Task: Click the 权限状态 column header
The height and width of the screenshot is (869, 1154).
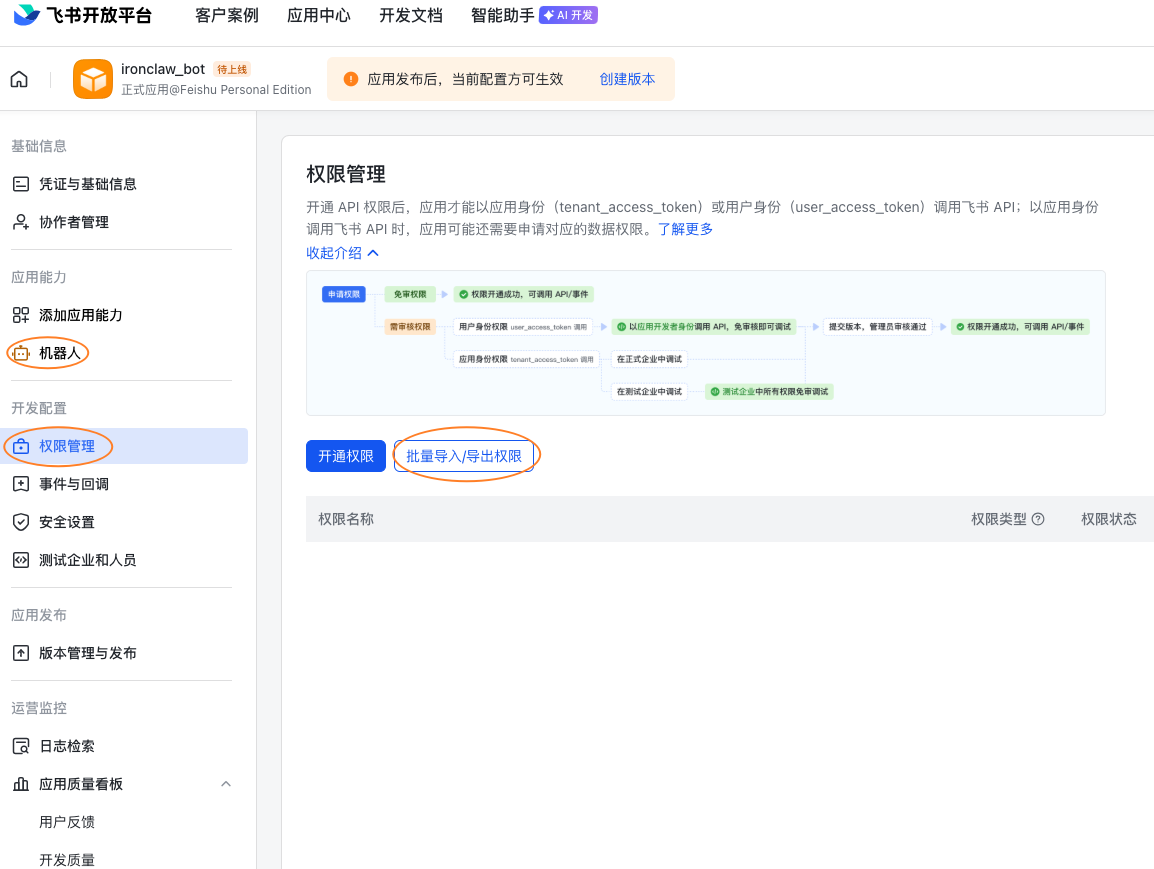Action: [1108, 519]
